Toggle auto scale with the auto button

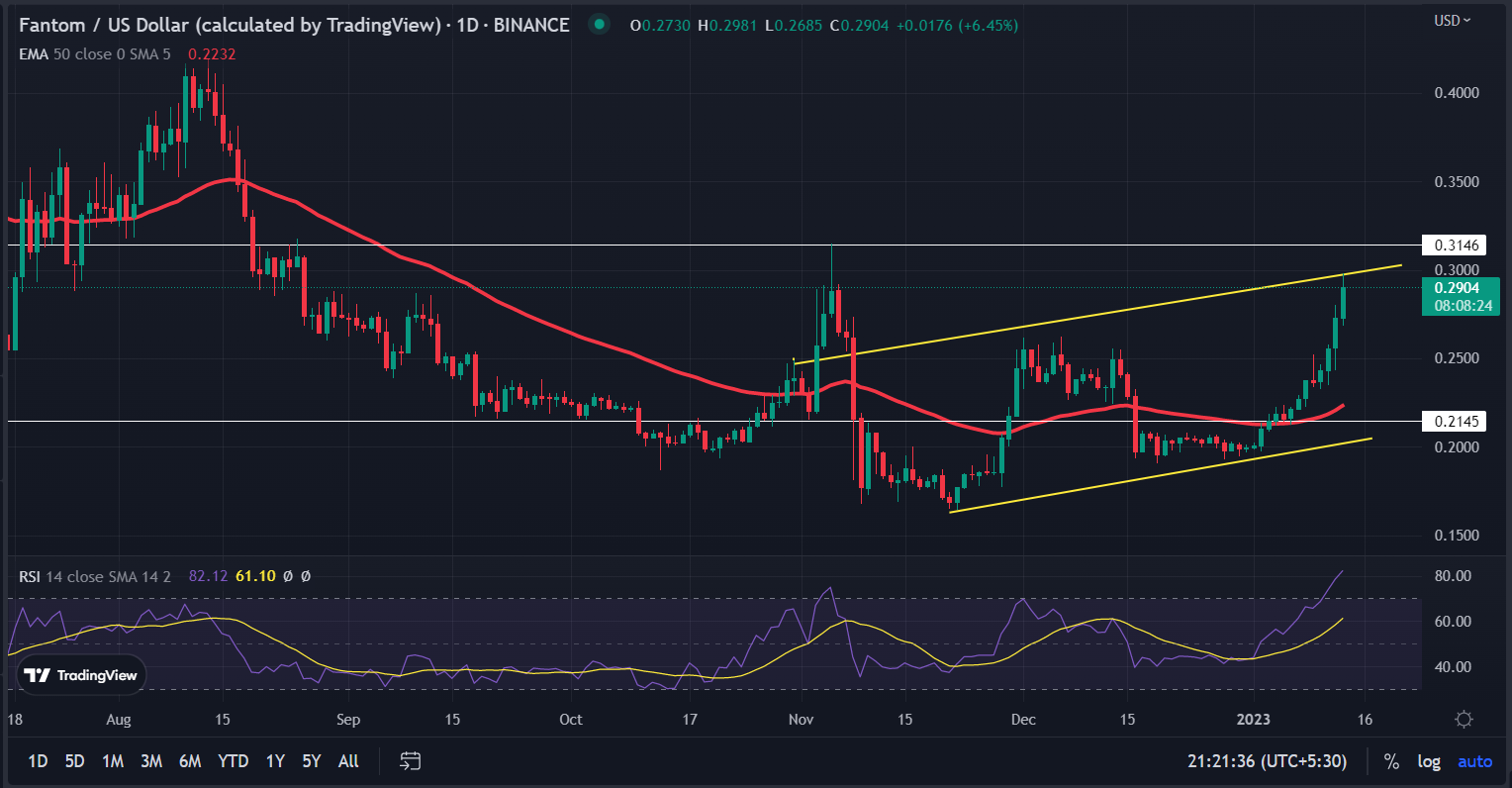[x=1475, y=761]
